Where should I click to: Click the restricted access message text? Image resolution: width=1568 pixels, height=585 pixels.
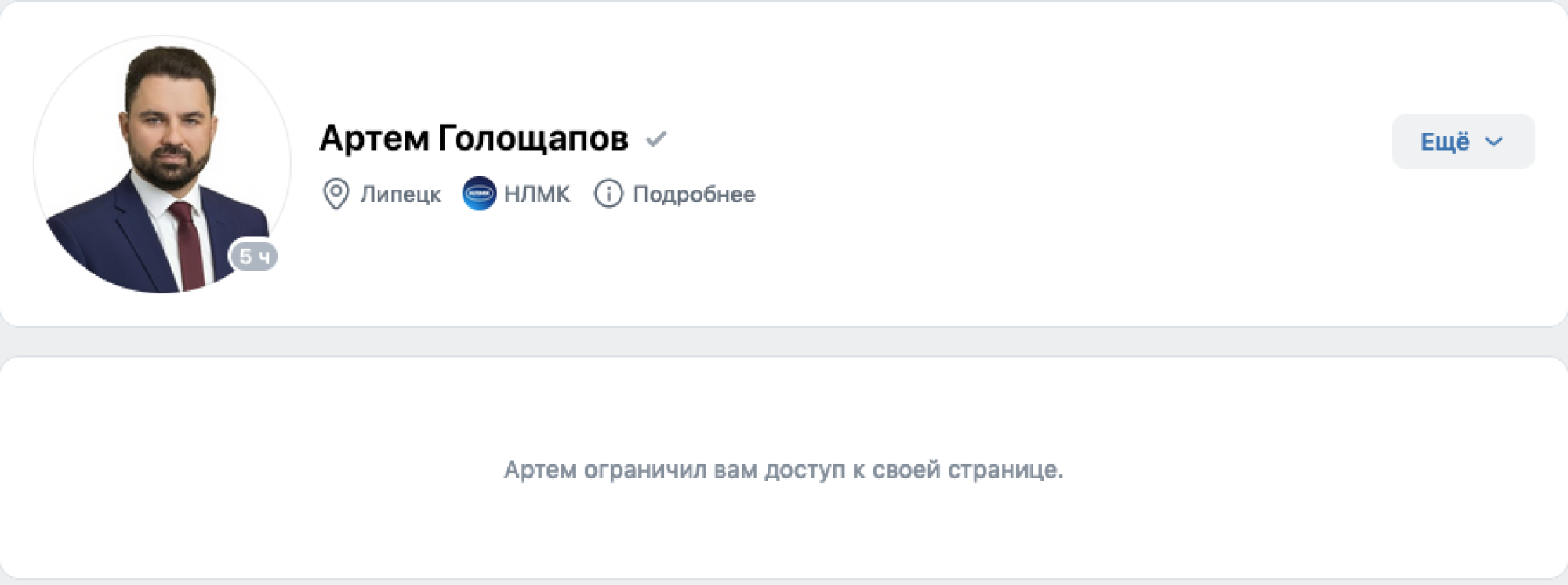tap(783, 470)
